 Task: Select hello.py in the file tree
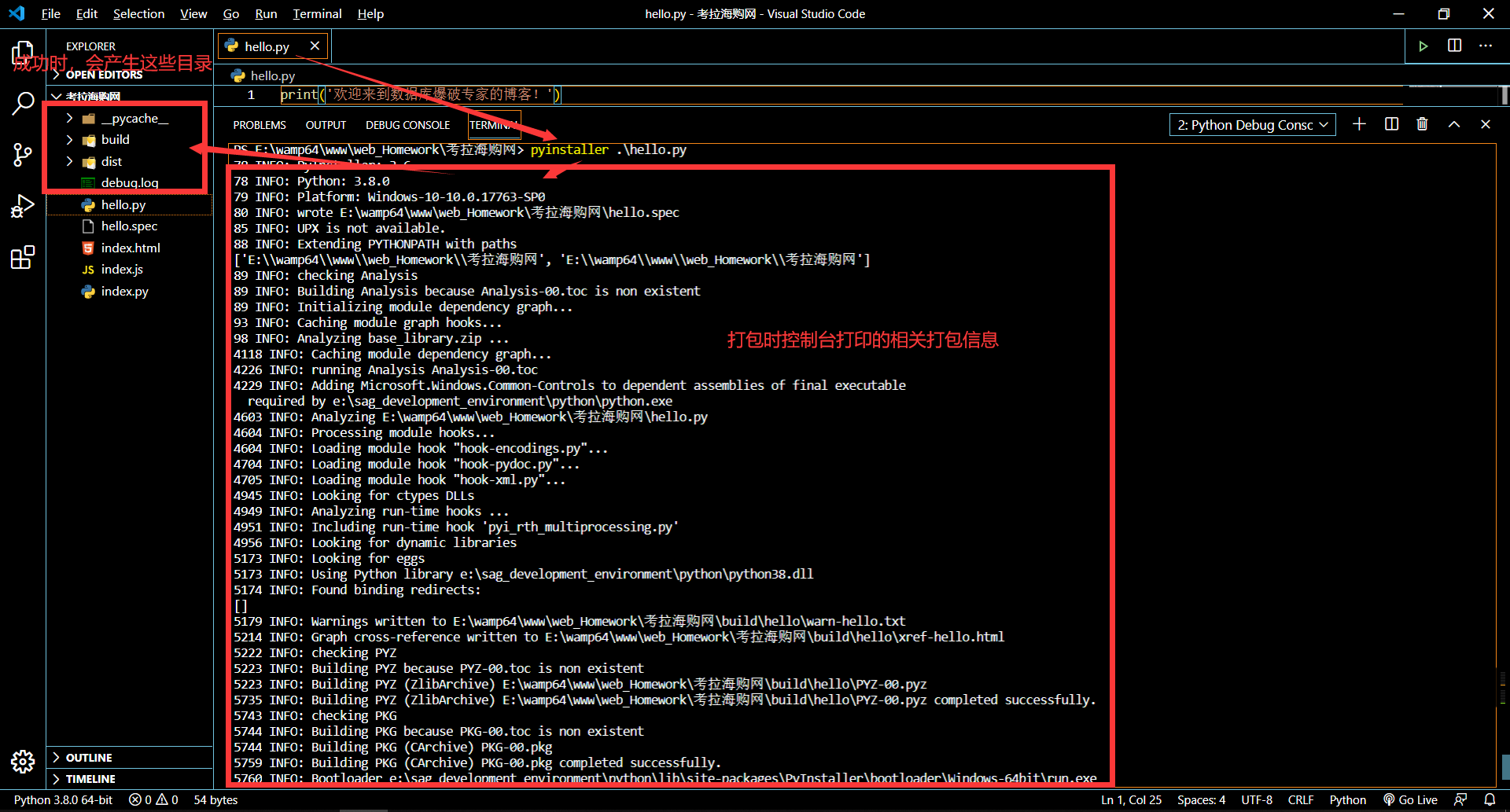click(x=130, y=204)
